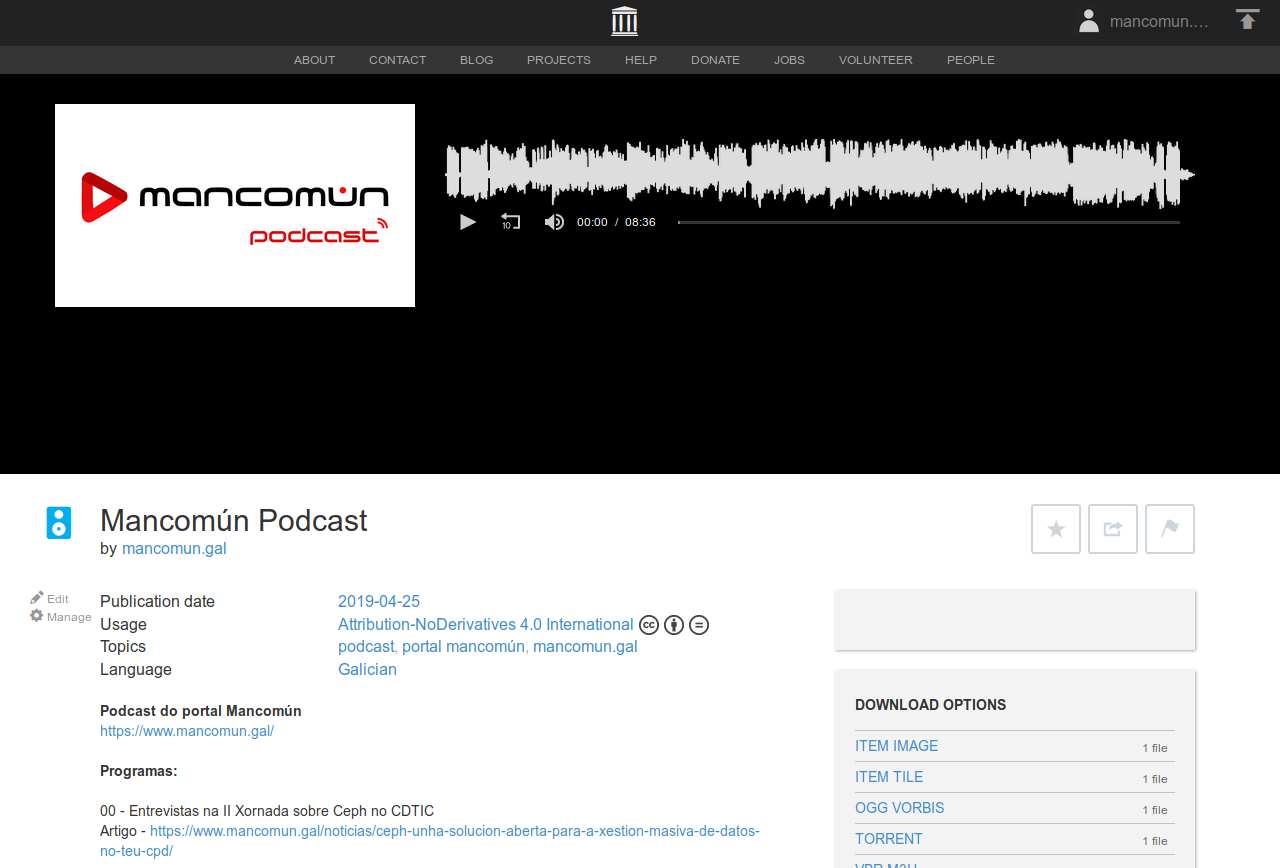The width and height of the screenshot is (1280, 868).
Task: Expand OGG VORBIS download option
Action: pyautogui.click(x=899, y=808)
